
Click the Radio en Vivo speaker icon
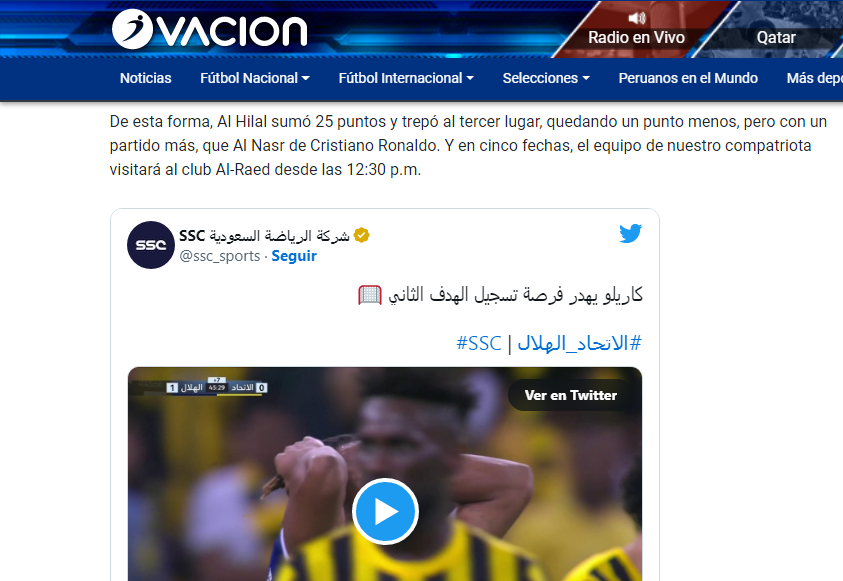(x=637, y=18)
